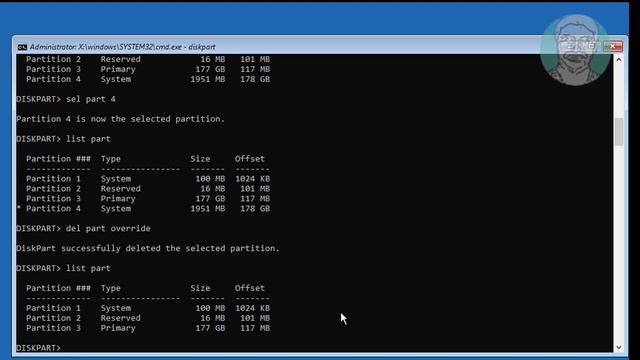
Task: Click 'Partition ###' header in the listing without Partition 4
Action: 58,288
